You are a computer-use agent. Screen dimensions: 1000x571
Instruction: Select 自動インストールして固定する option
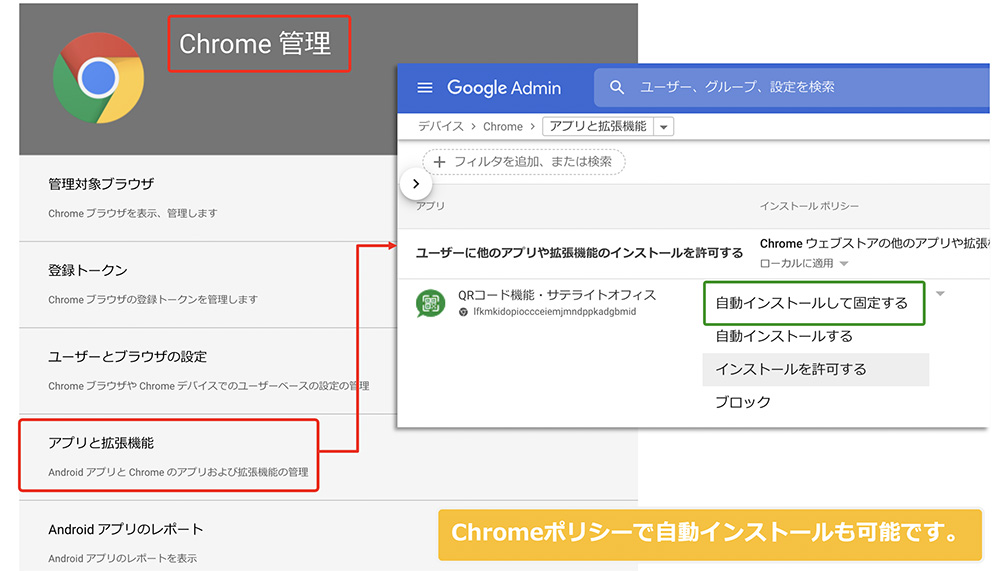(814, 303)
